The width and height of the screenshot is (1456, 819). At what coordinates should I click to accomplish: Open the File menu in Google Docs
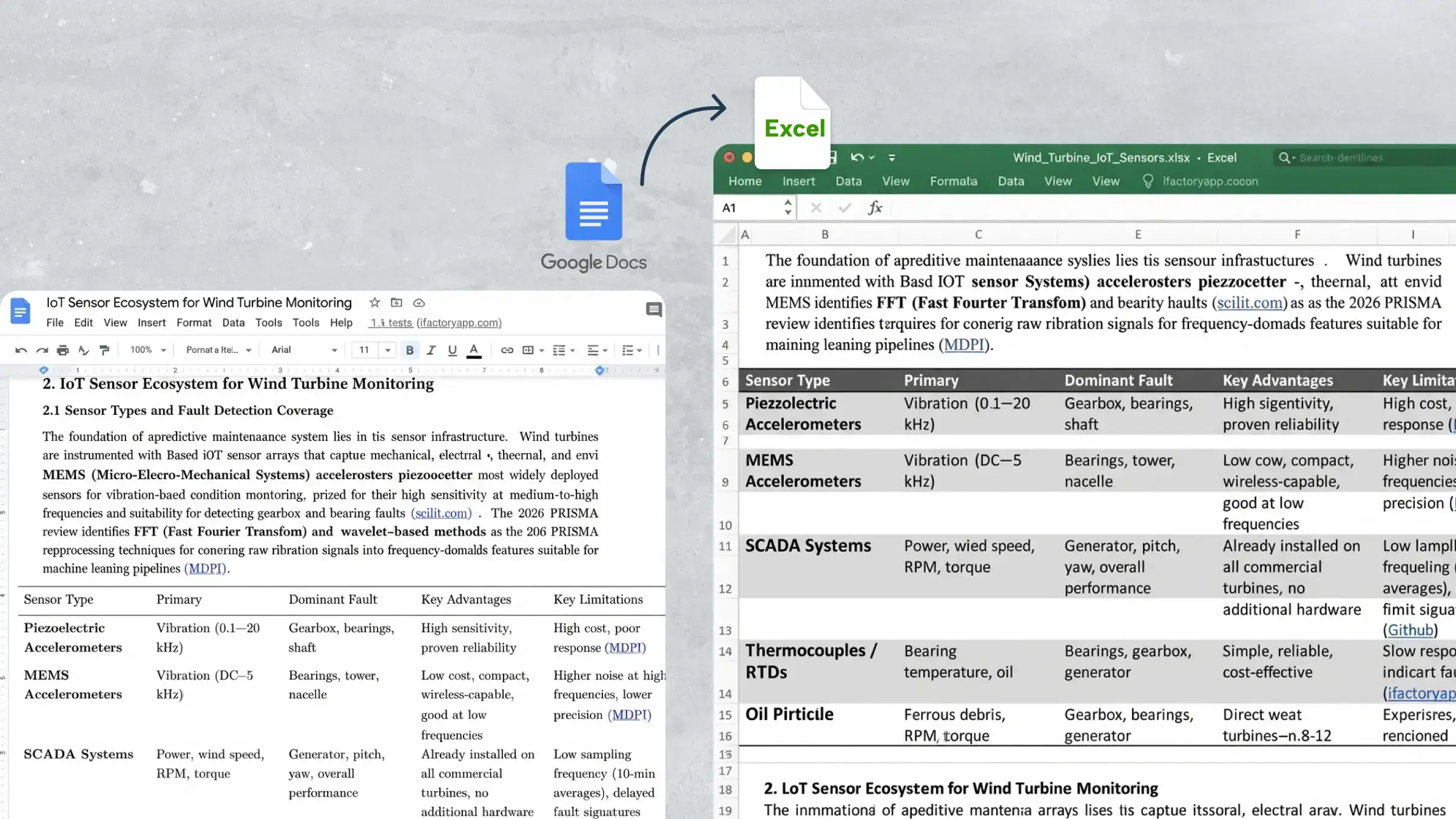(55, 323)
